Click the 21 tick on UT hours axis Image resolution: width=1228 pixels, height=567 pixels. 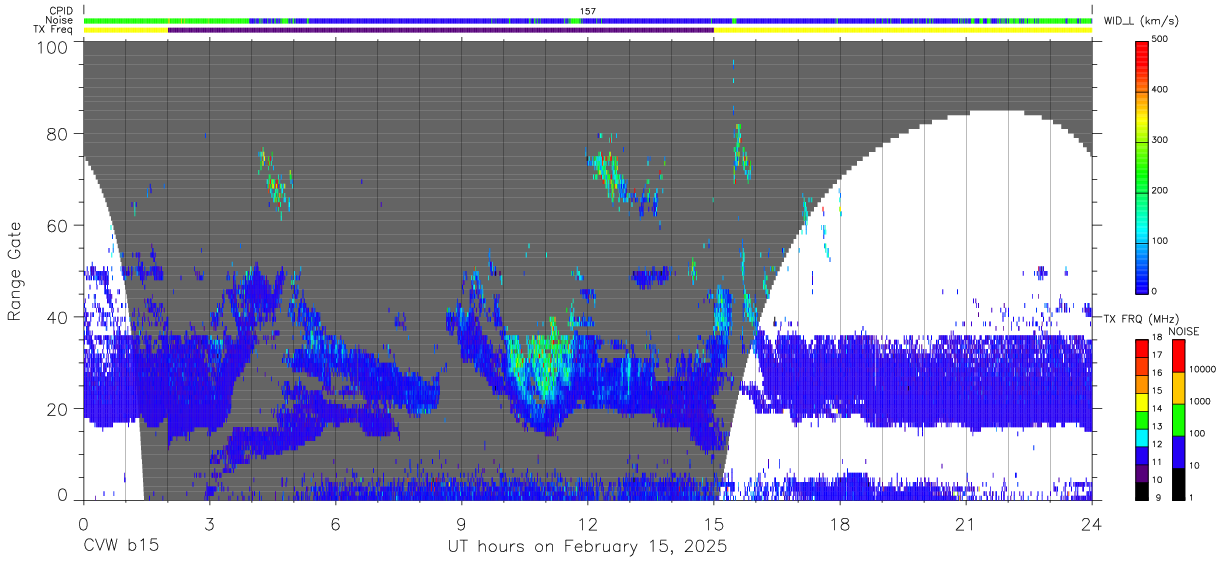coord(966,523)
